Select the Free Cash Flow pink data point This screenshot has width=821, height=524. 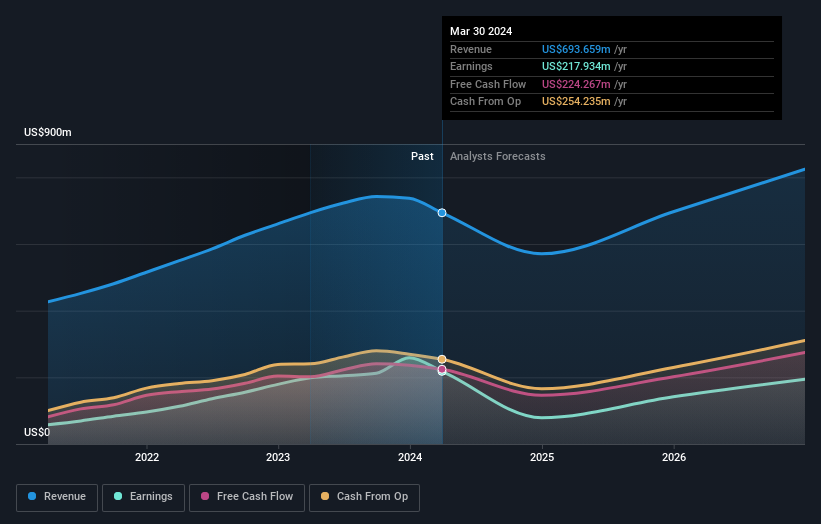coord(442,369)
